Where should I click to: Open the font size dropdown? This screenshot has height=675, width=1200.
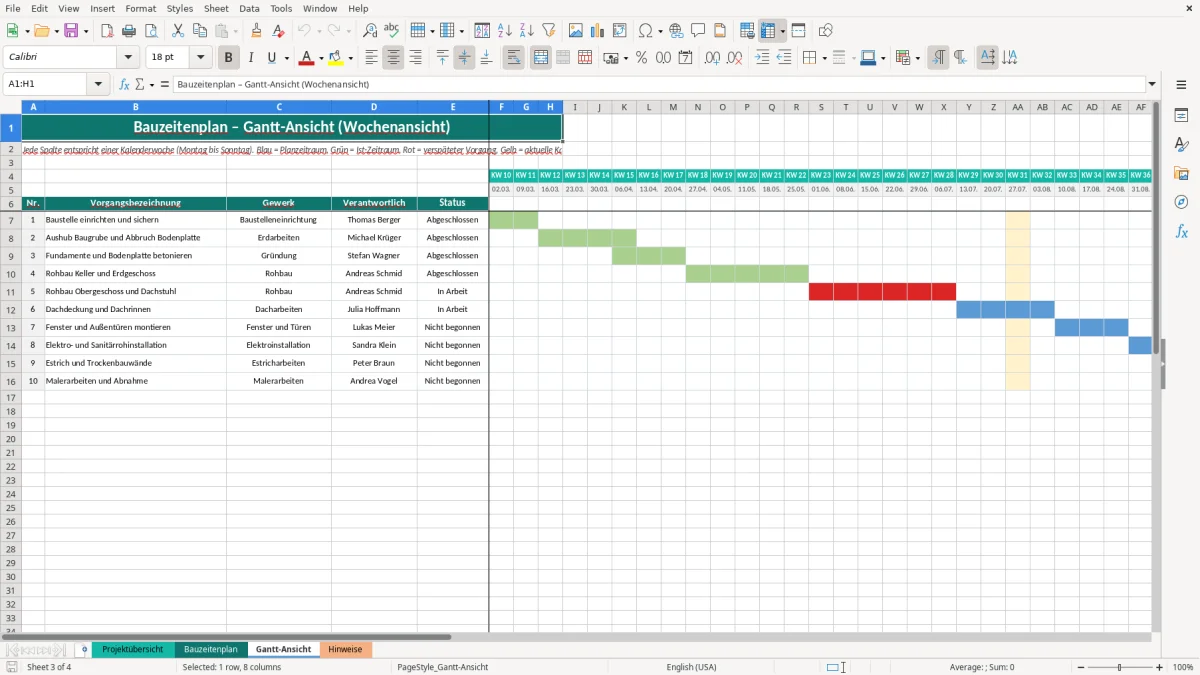click(x=201, y=58)
